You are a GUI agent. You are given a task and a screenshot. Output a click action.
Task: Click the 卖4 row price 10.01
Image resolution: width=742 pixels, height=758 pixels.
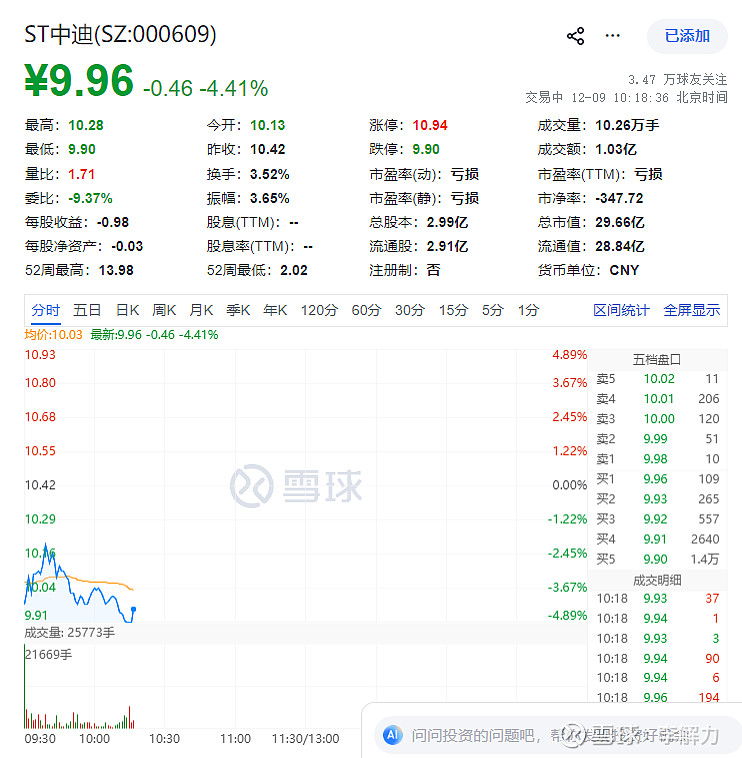click(x=658, y=399)
